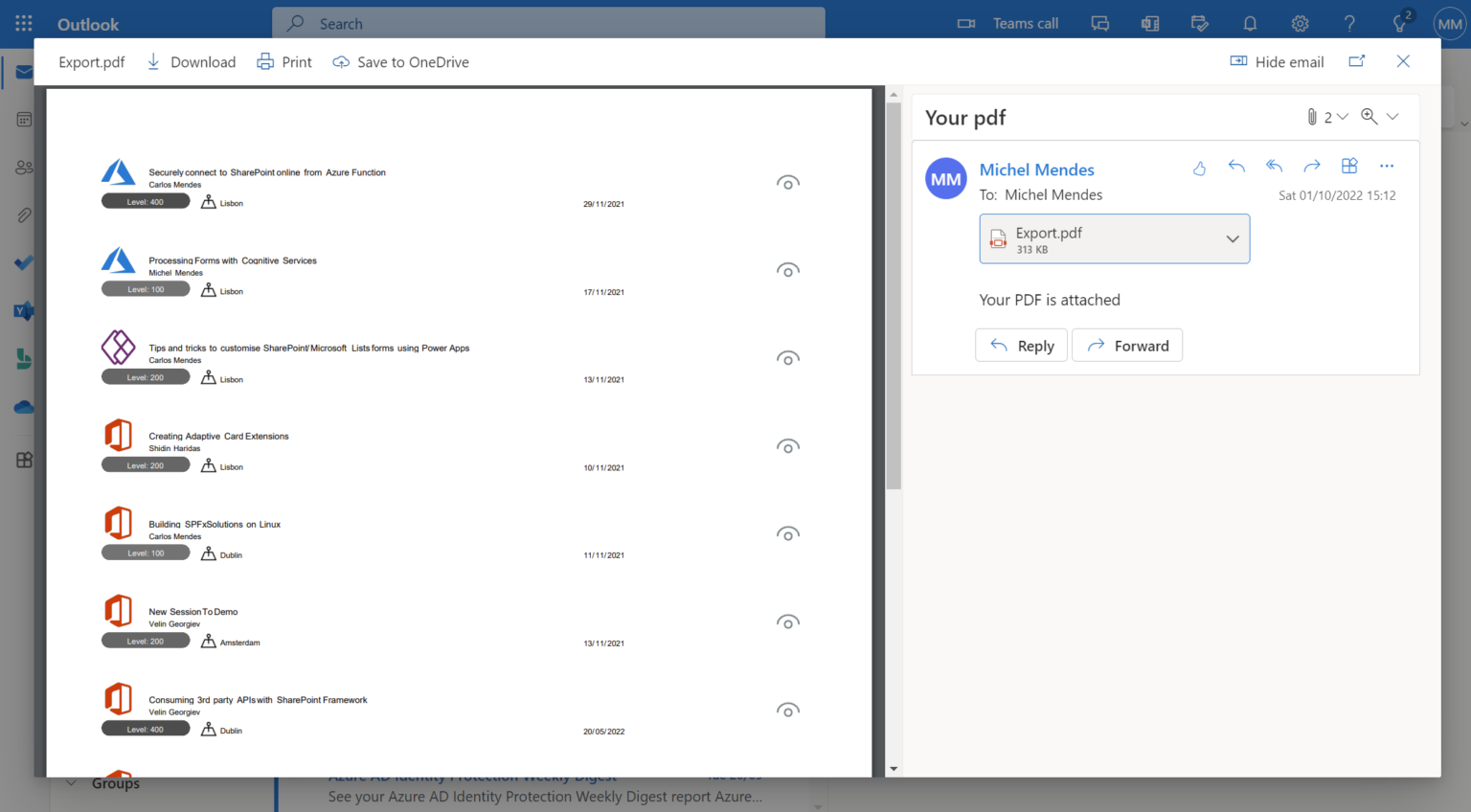Select the Yammer icon in the sidebar
The height and width of the screenshot is (812, 1471).
pos(23,310)
